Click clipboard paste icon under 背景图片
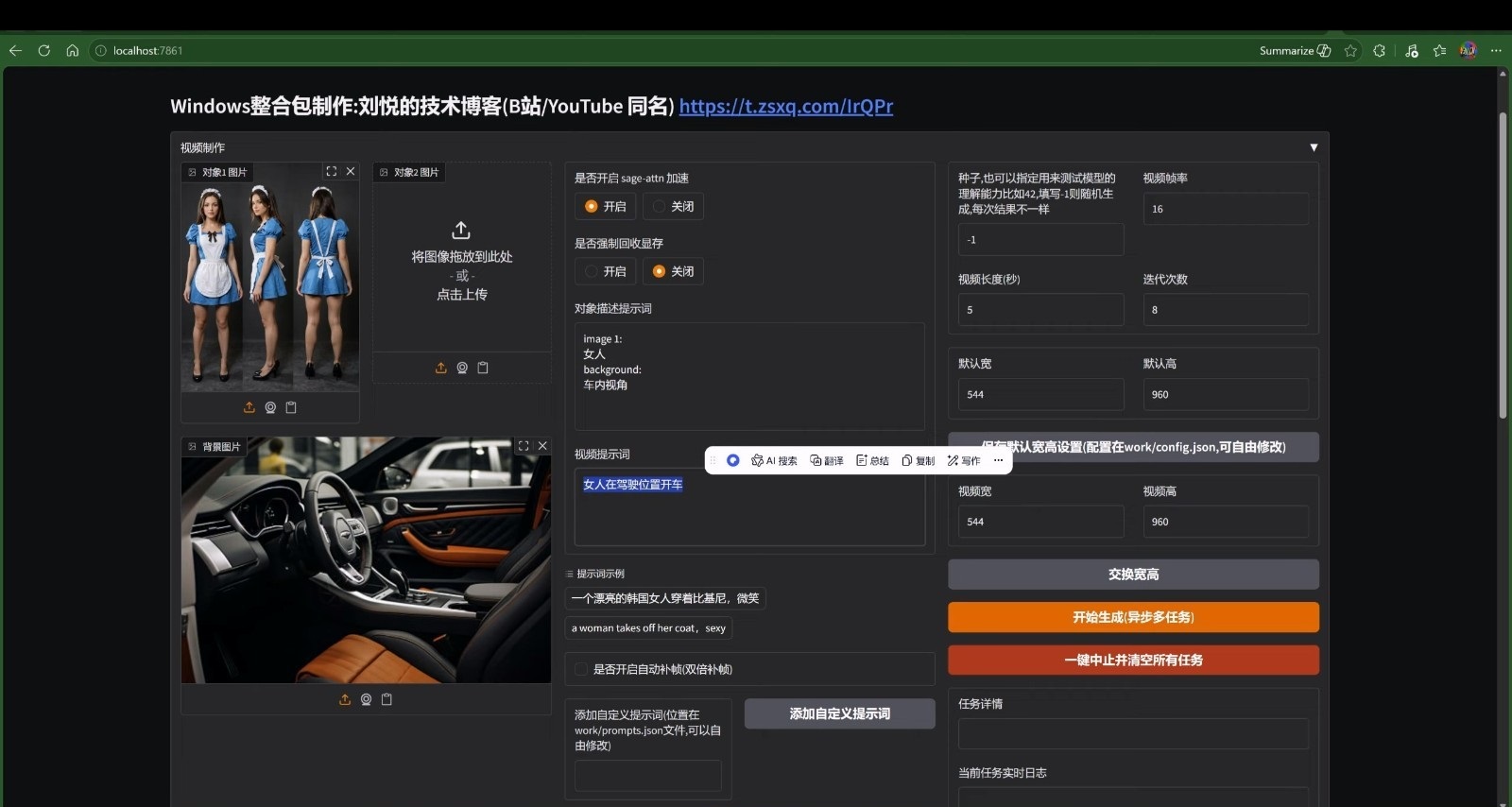Image resolution: width=1512 pixels, height=807 pixels. click(x=387, y=699)
